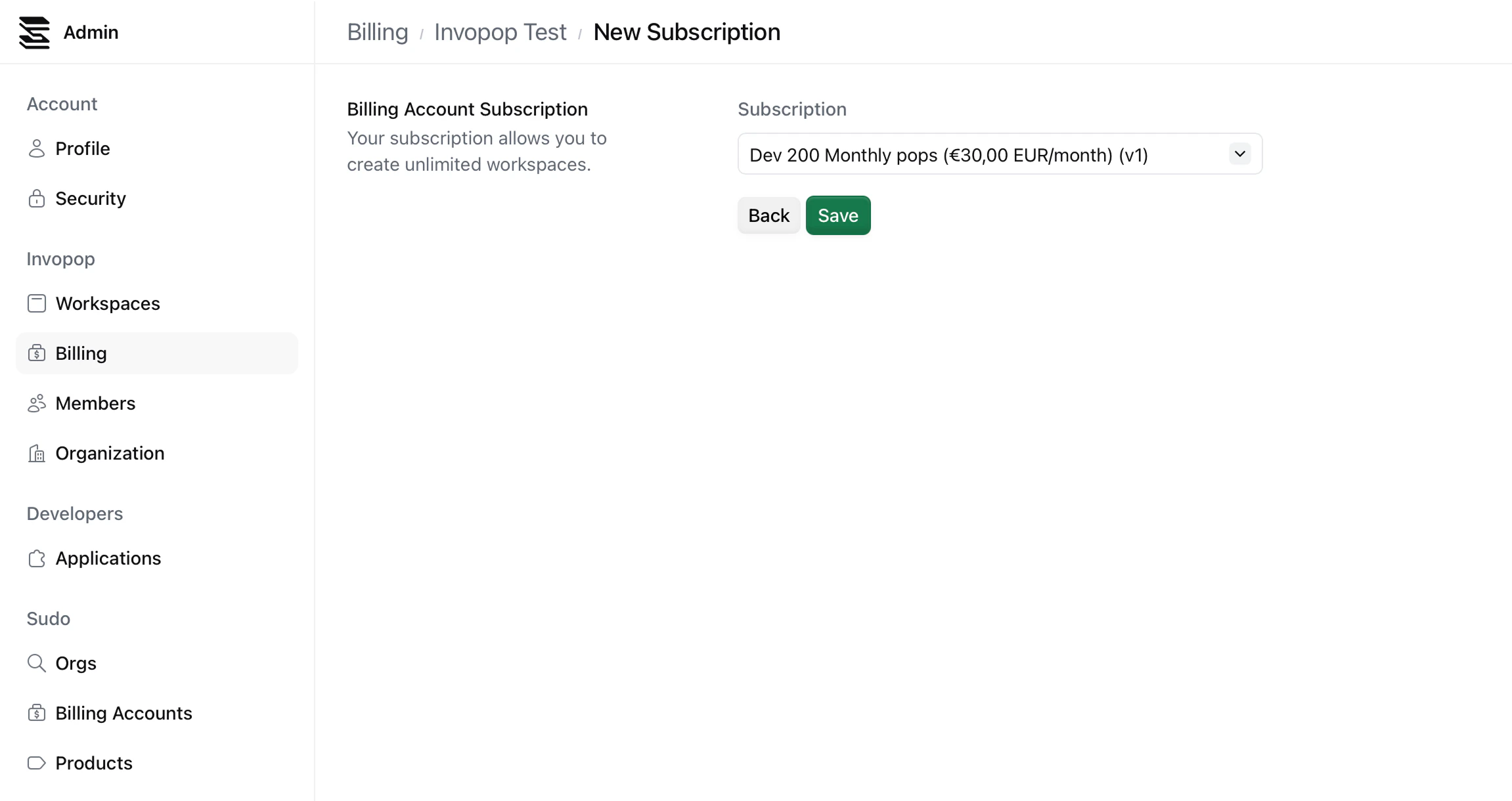Image resolution: width=1512 pixels, height=801 pixels.
Task: Click the Workspaces window icon
Action: [x=37, y=303]
